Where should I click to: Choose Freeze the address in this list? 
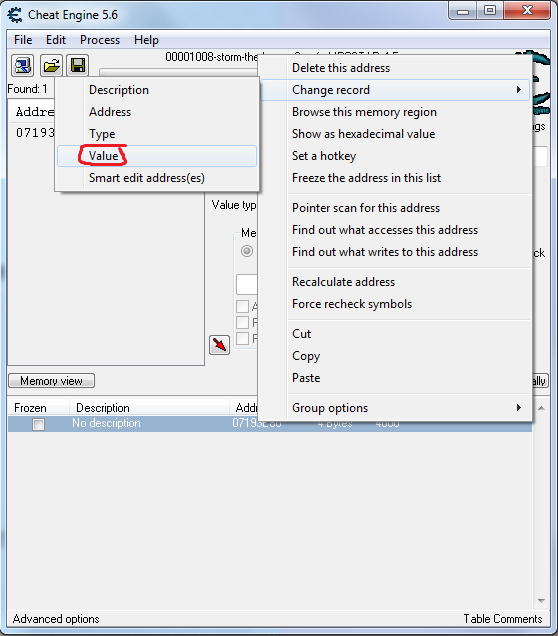point(395,178)
